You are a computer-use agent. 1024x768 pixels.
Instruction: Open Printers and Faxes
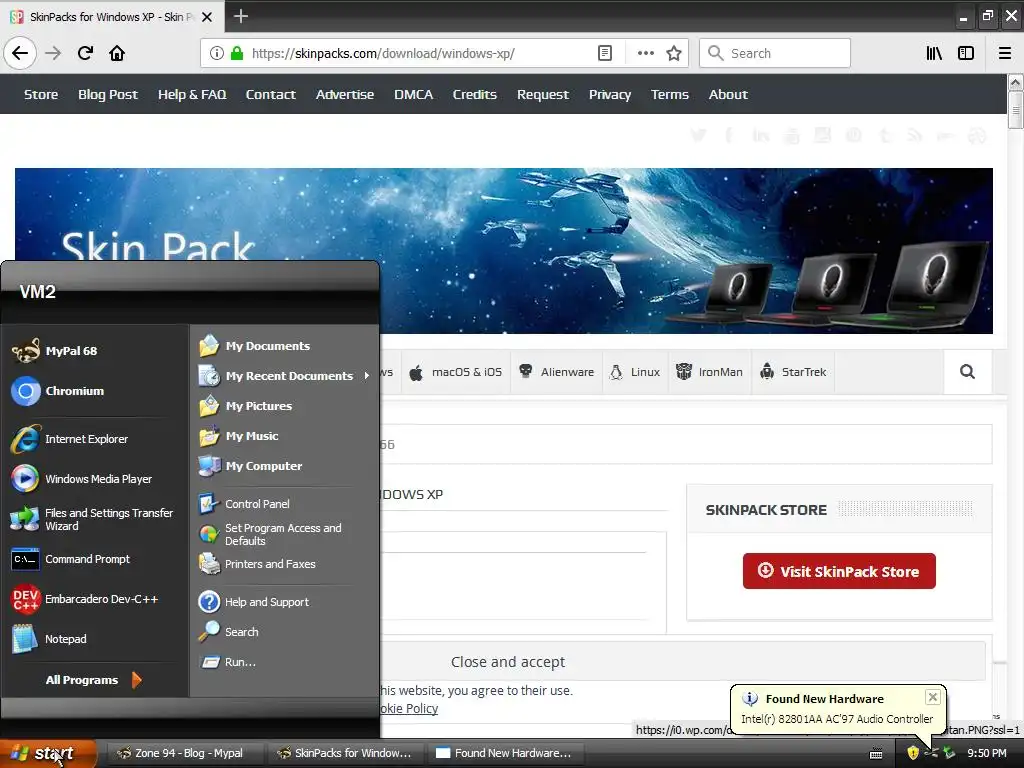click(257, 564)
